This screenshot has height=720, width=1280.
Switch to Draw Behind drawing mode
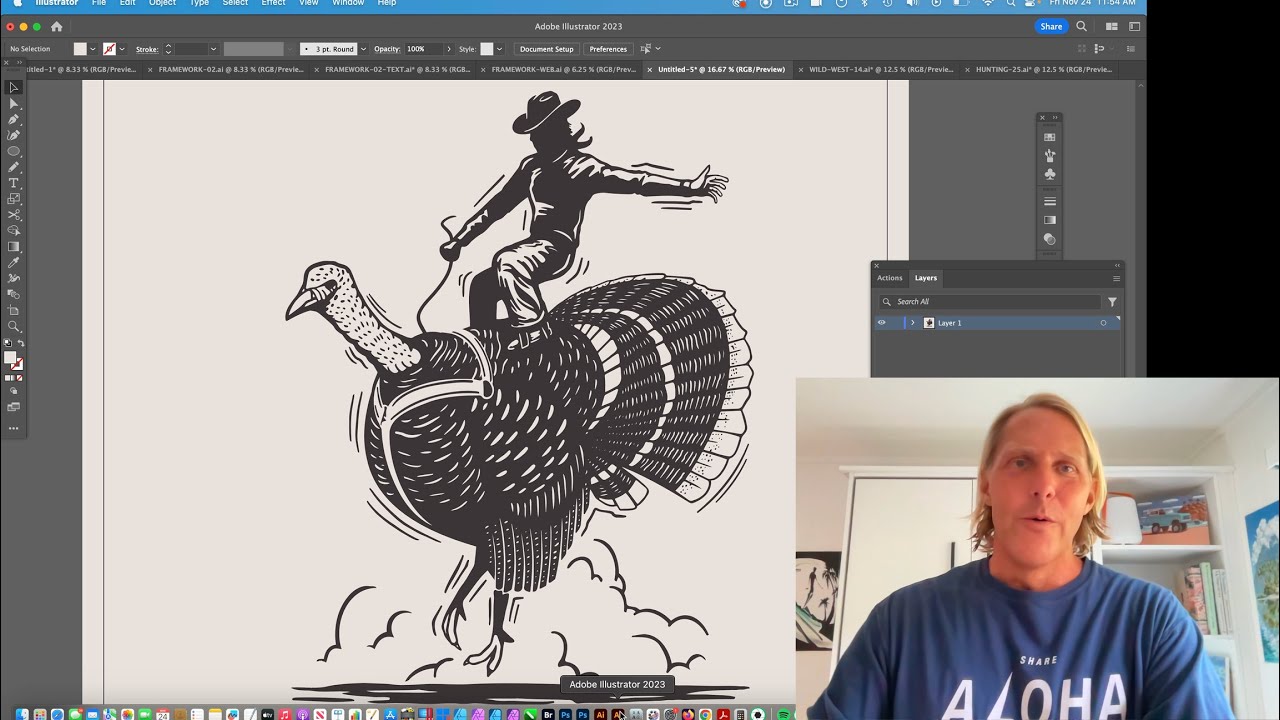coord(13,392)
